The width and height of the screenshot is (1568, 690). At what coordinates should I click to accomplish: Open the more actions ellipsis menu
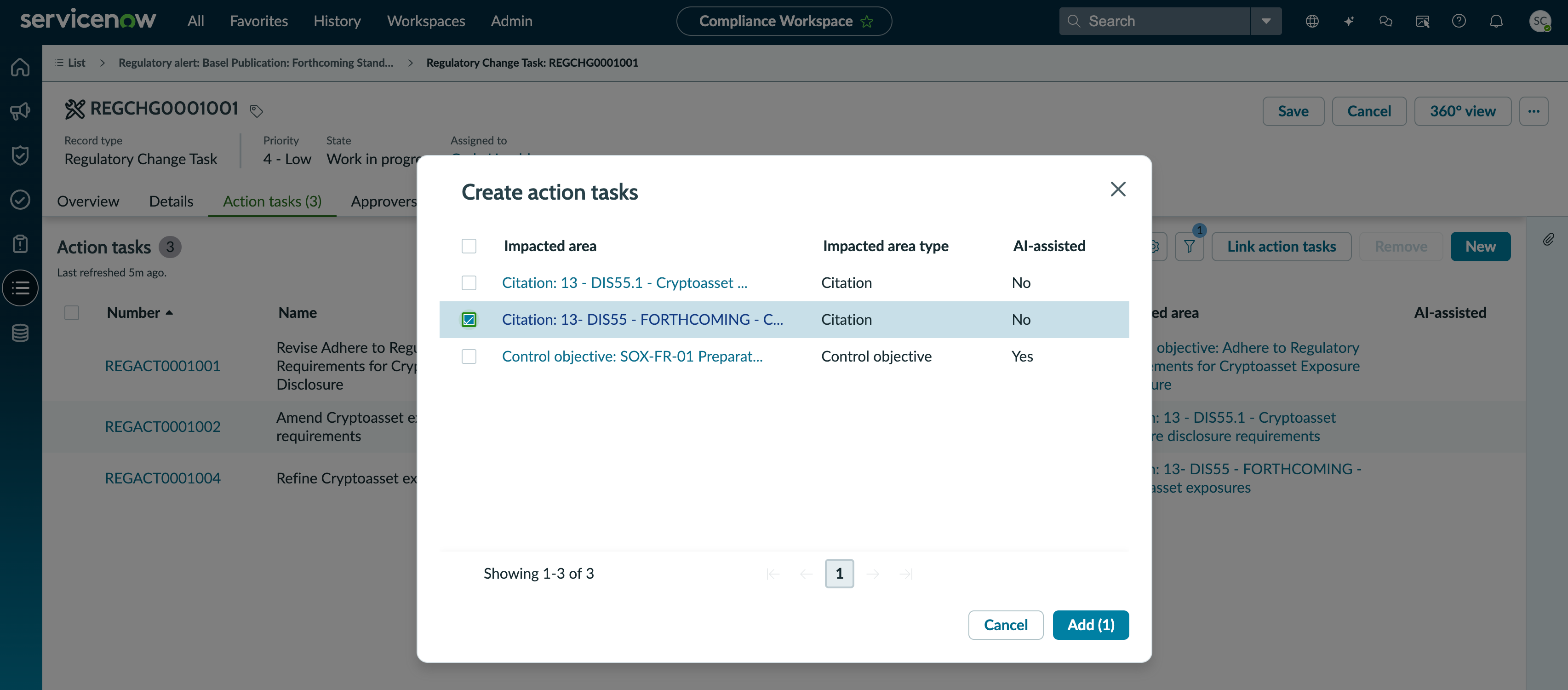1534,111
